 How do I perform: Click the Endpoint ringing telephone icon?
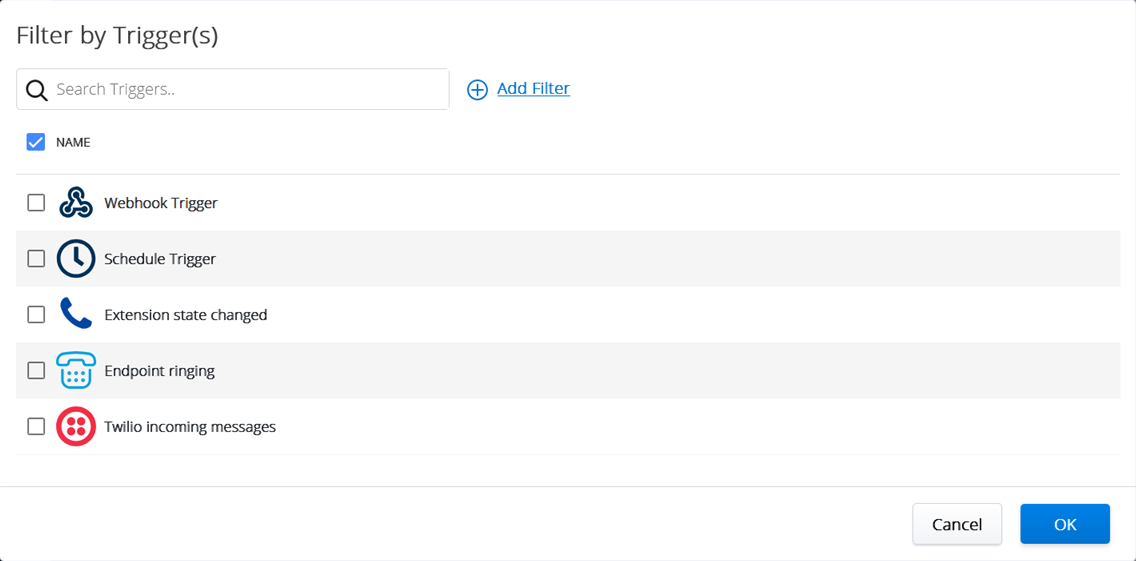(76, 371)
